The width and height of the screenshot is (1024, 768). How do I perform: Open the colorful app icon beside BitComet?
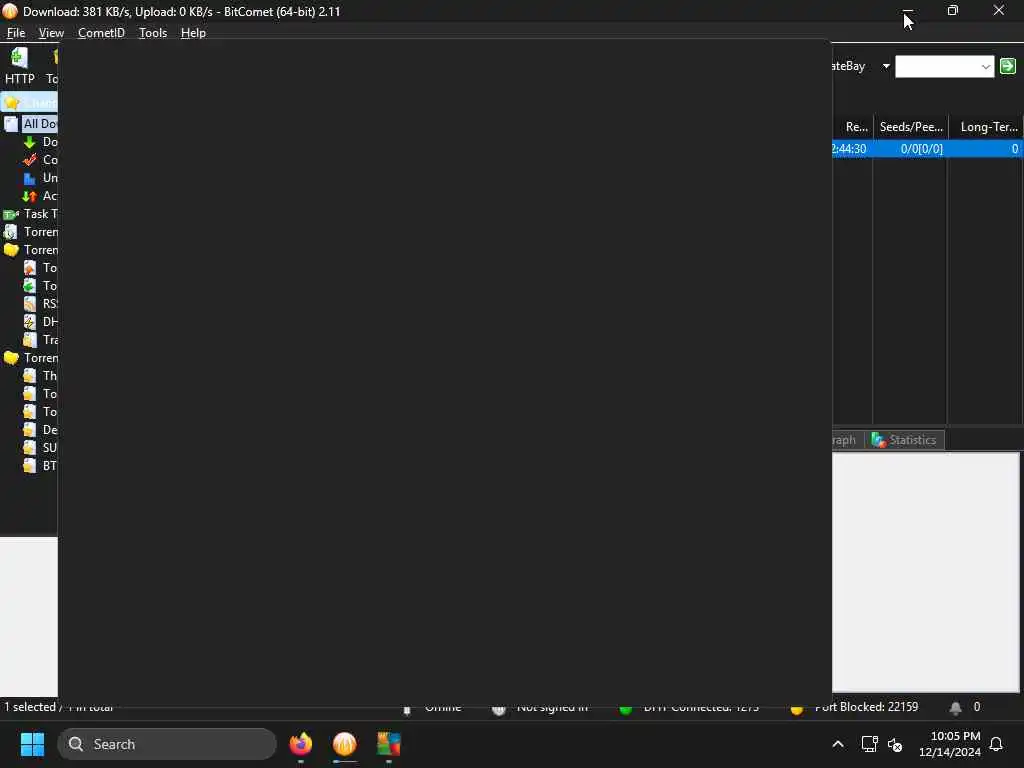[x=389, y=744]
